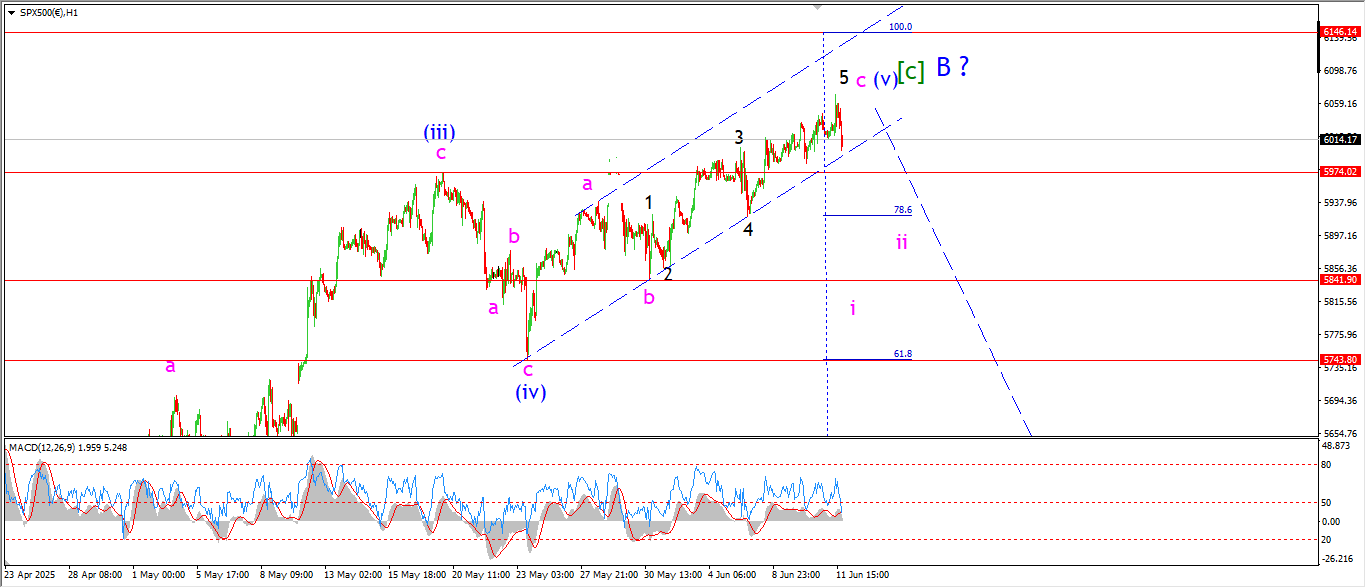Select the Fibonacci 61.8 level label
This screenshot has height=588, width=1366.
coord(902,354)
